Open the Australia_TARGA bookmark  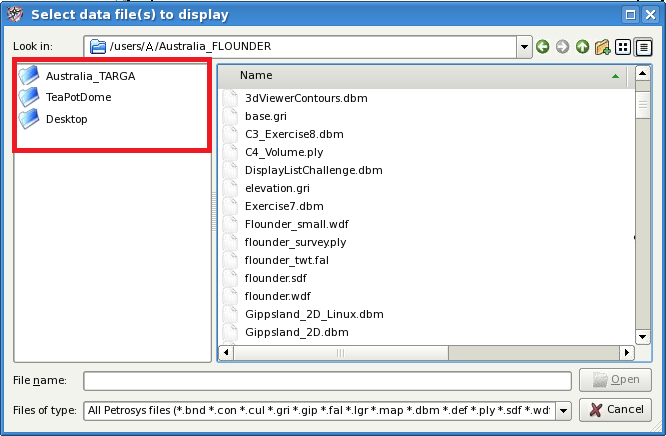pyautogui.click(x=90, y=75)
